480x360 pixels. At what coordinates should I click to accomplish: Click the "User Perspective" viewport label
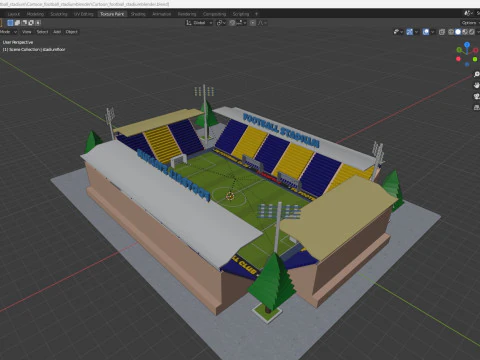point(18,42)
